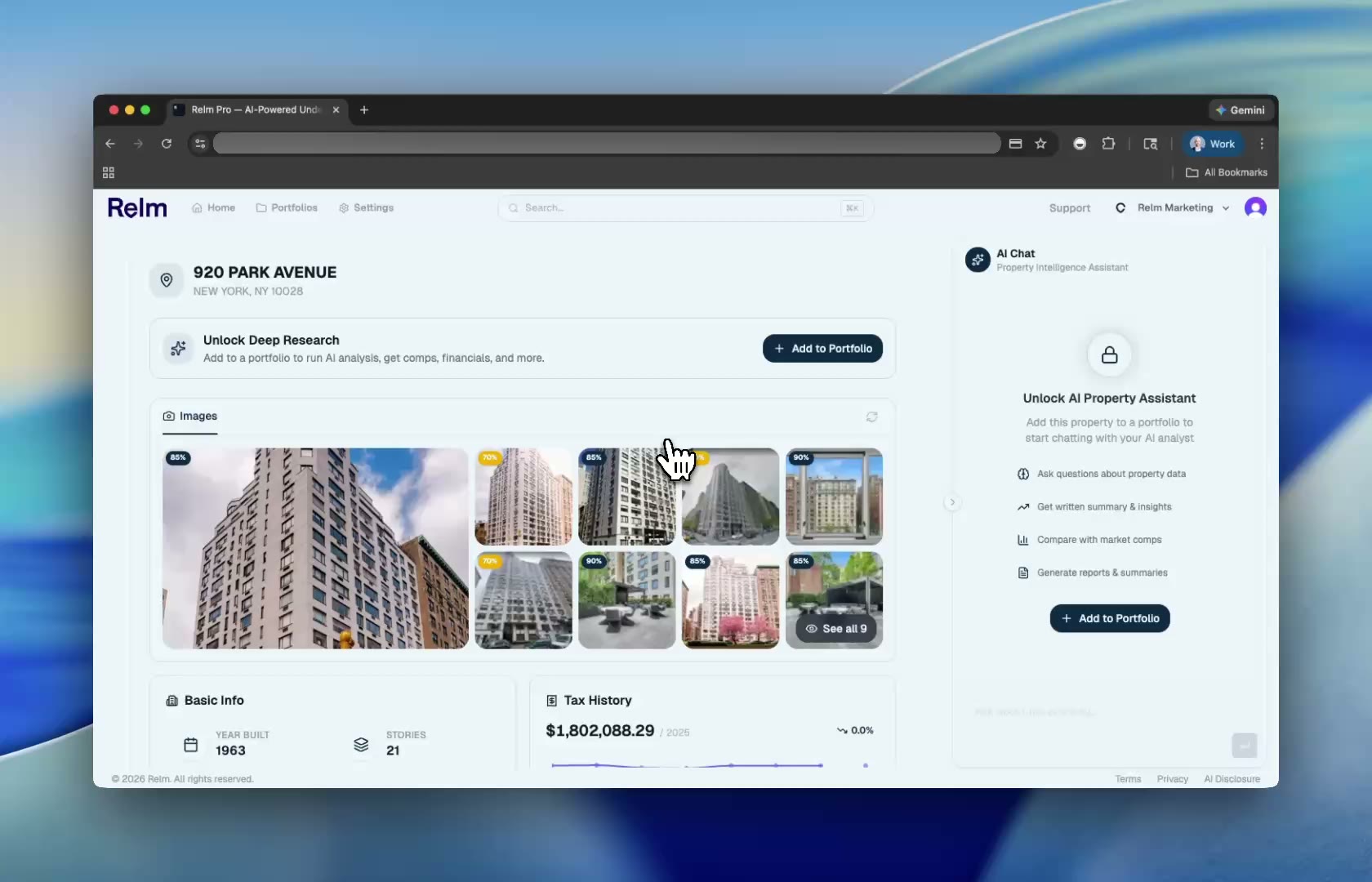Click the site info icon in address bar
The width and height of the screenshot is (1372, 882).
200,144
